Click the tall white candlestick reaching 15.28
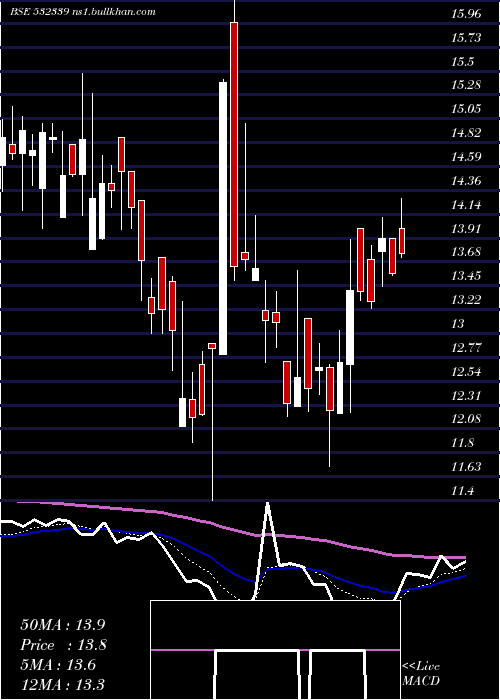This screenshot has height=700, width=500. point(223,218)
